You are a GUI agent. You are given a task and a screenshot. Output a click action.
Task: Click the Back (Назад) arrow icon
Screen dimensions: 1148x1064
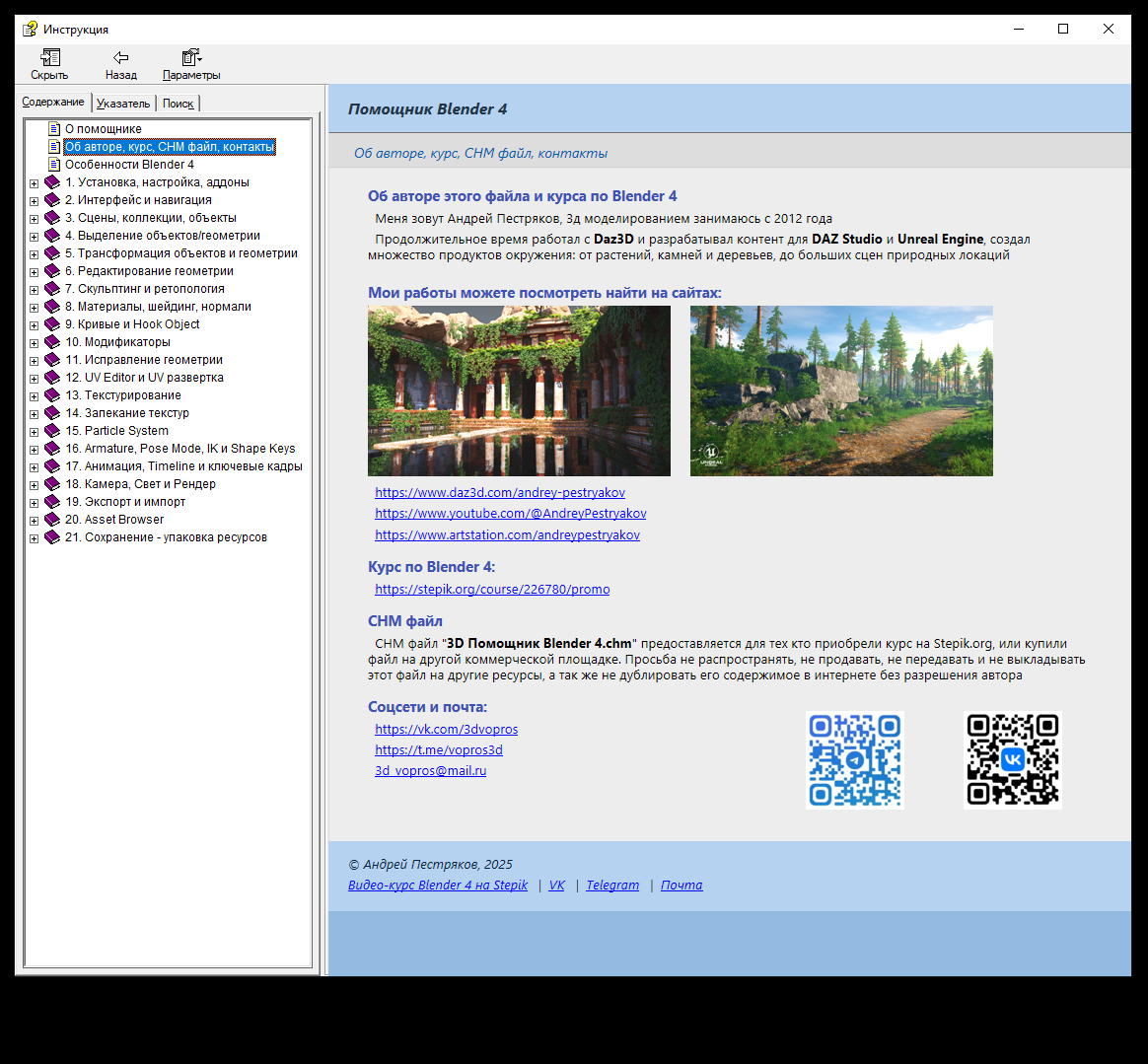pyautogui.click(x=120, y=58)
